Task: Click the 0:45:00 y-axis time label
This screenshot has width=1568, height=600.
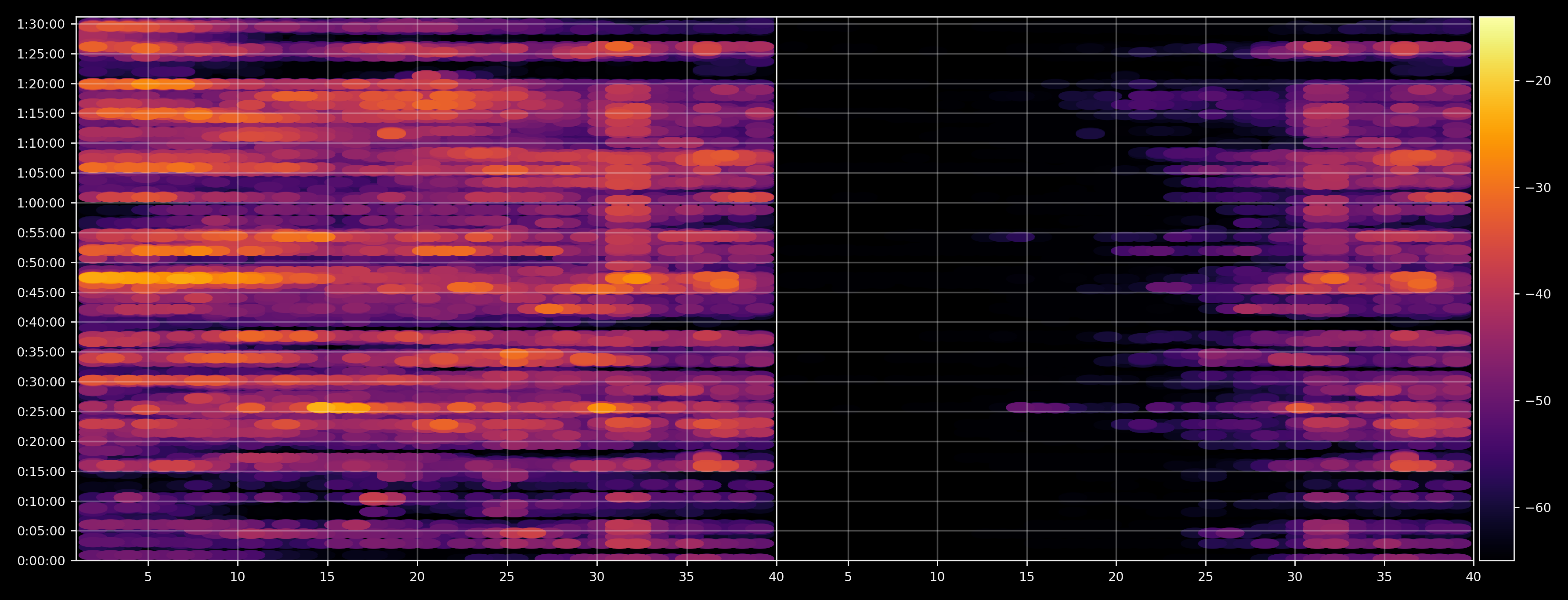Action: pos(41,293)
